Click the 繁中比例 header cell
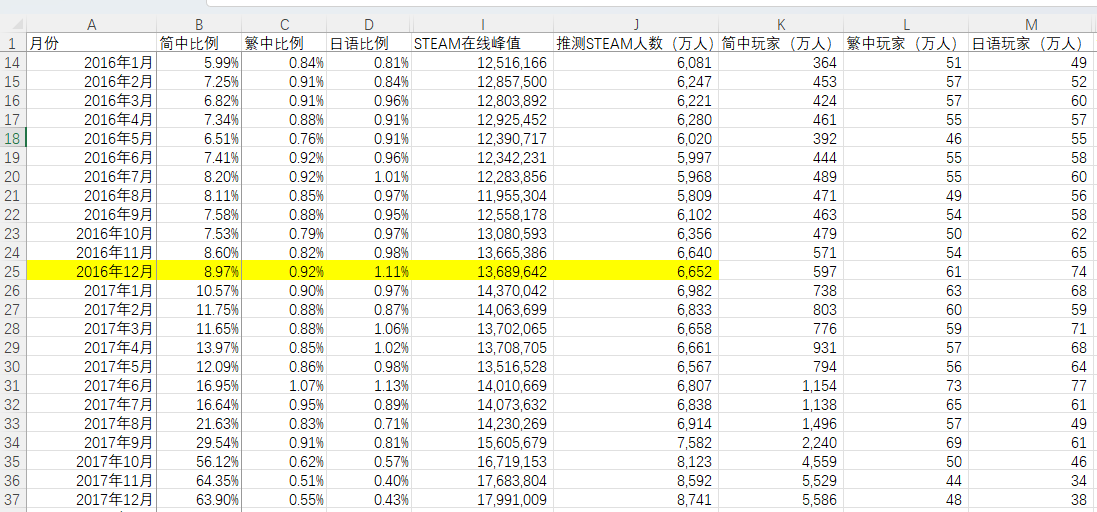 pos(284,43)
